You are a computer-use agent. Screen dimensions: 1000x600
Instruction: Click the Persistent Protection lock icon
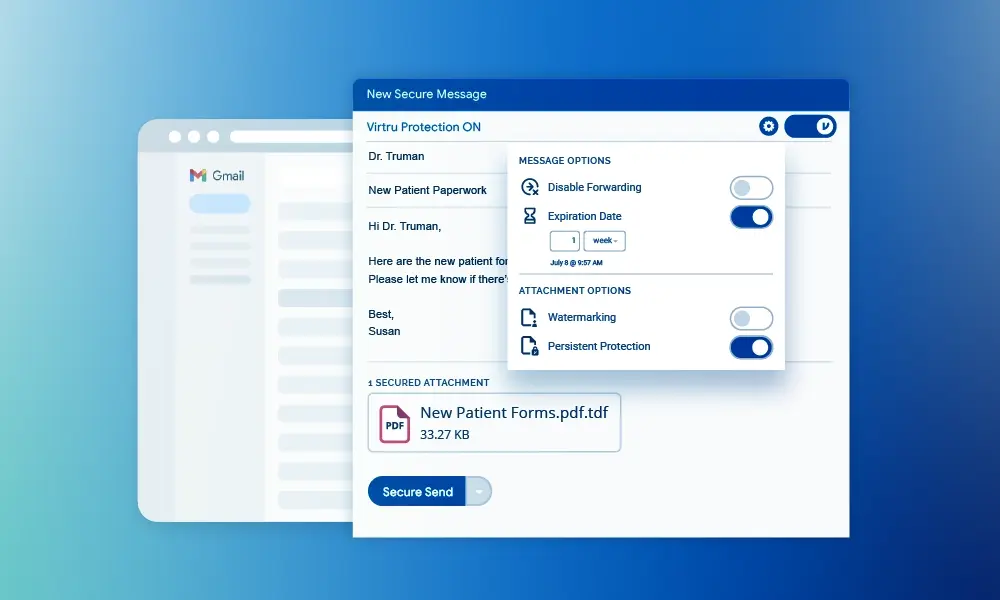pos(530,347)
